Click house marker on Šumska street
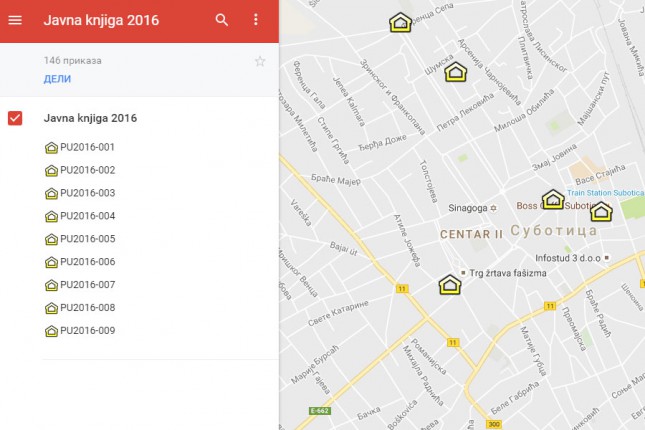 [x=456, y=72]
